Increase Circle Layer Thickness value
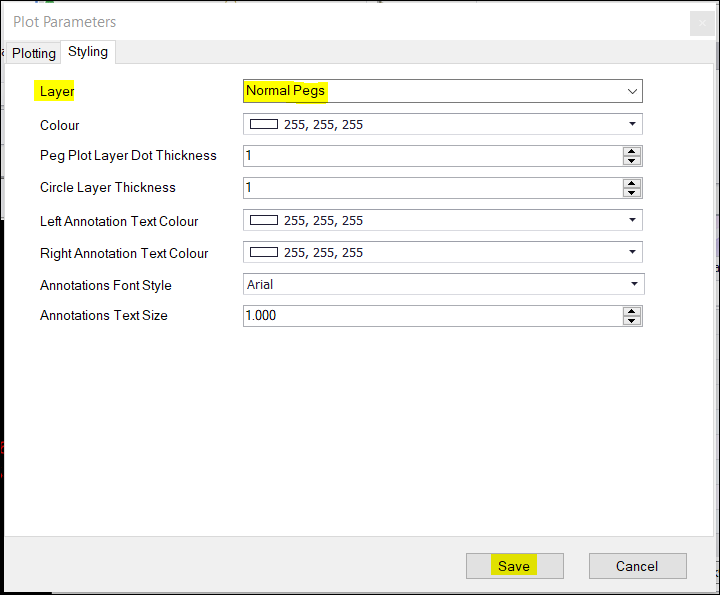 pos(631,183)
